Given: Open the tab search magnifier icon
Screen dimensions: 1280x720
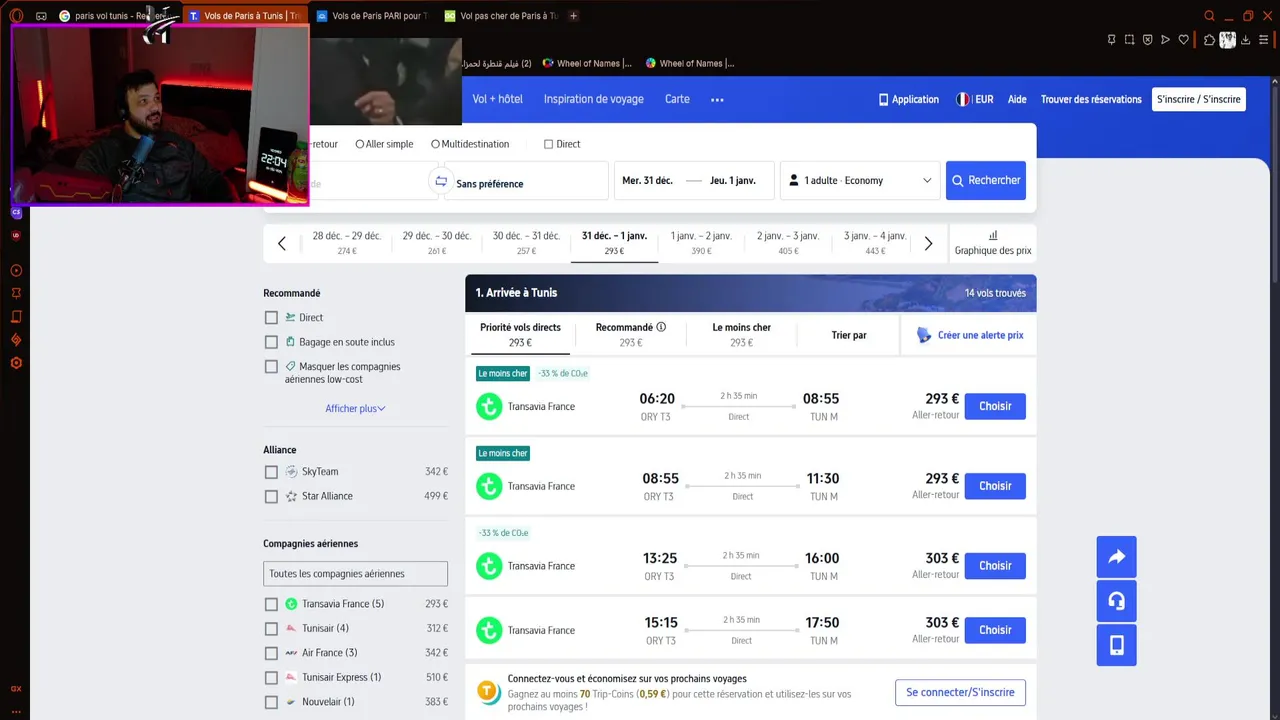Looking at the screenshot, I should point(1209,16).
